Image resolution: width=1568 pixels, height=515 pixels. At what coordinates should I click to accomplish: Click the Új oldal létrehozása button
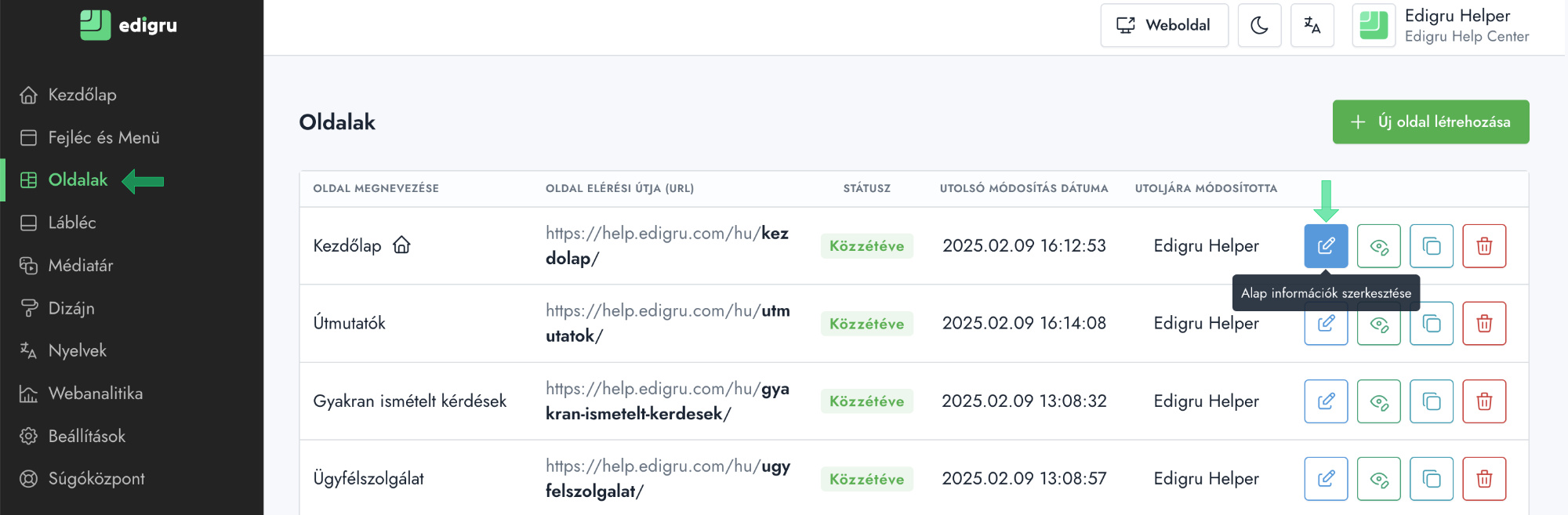pos(1430,121)
